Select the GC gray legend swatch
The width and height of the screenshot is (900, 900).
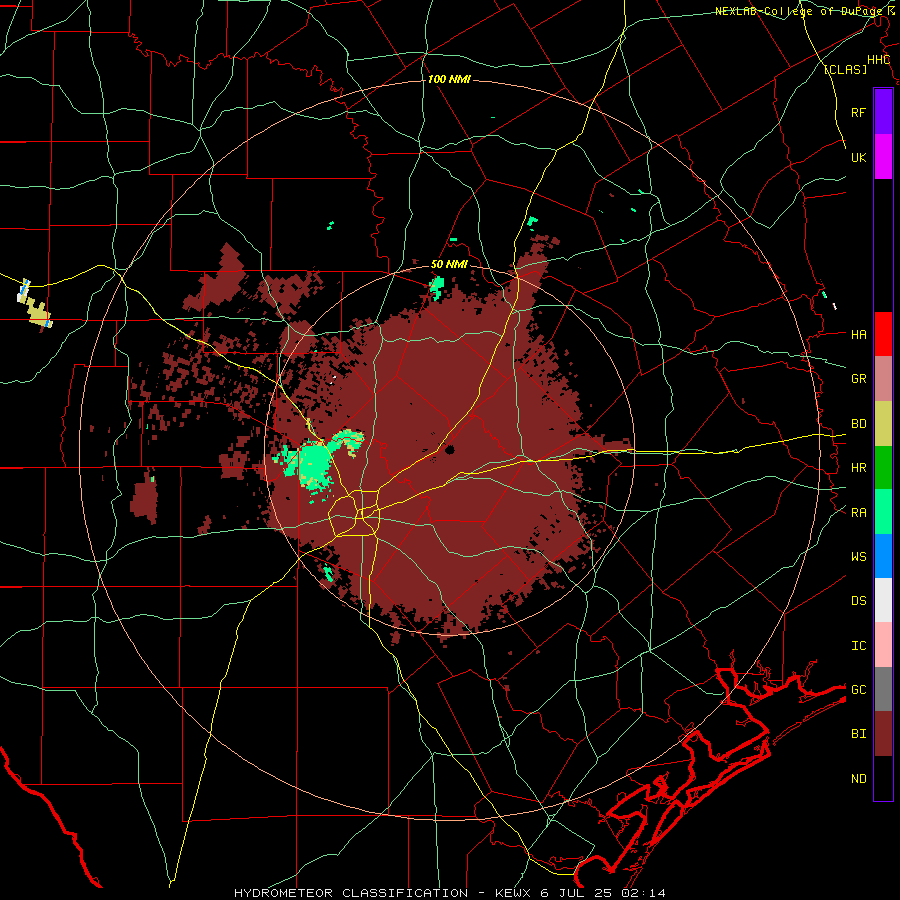(883, 689)
